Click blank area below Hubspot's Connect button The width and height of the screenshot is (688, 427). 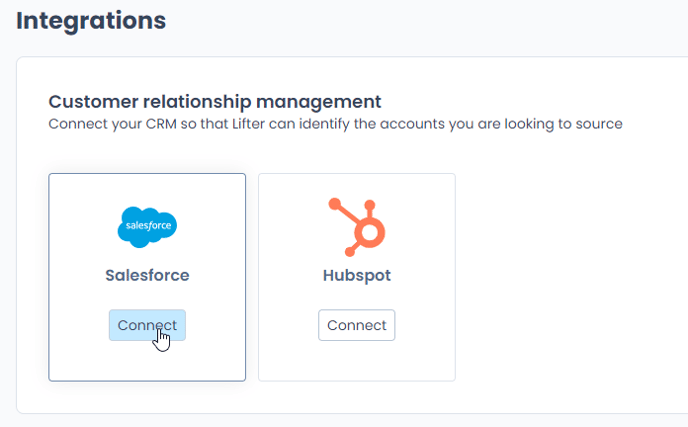tap(357, 362)
